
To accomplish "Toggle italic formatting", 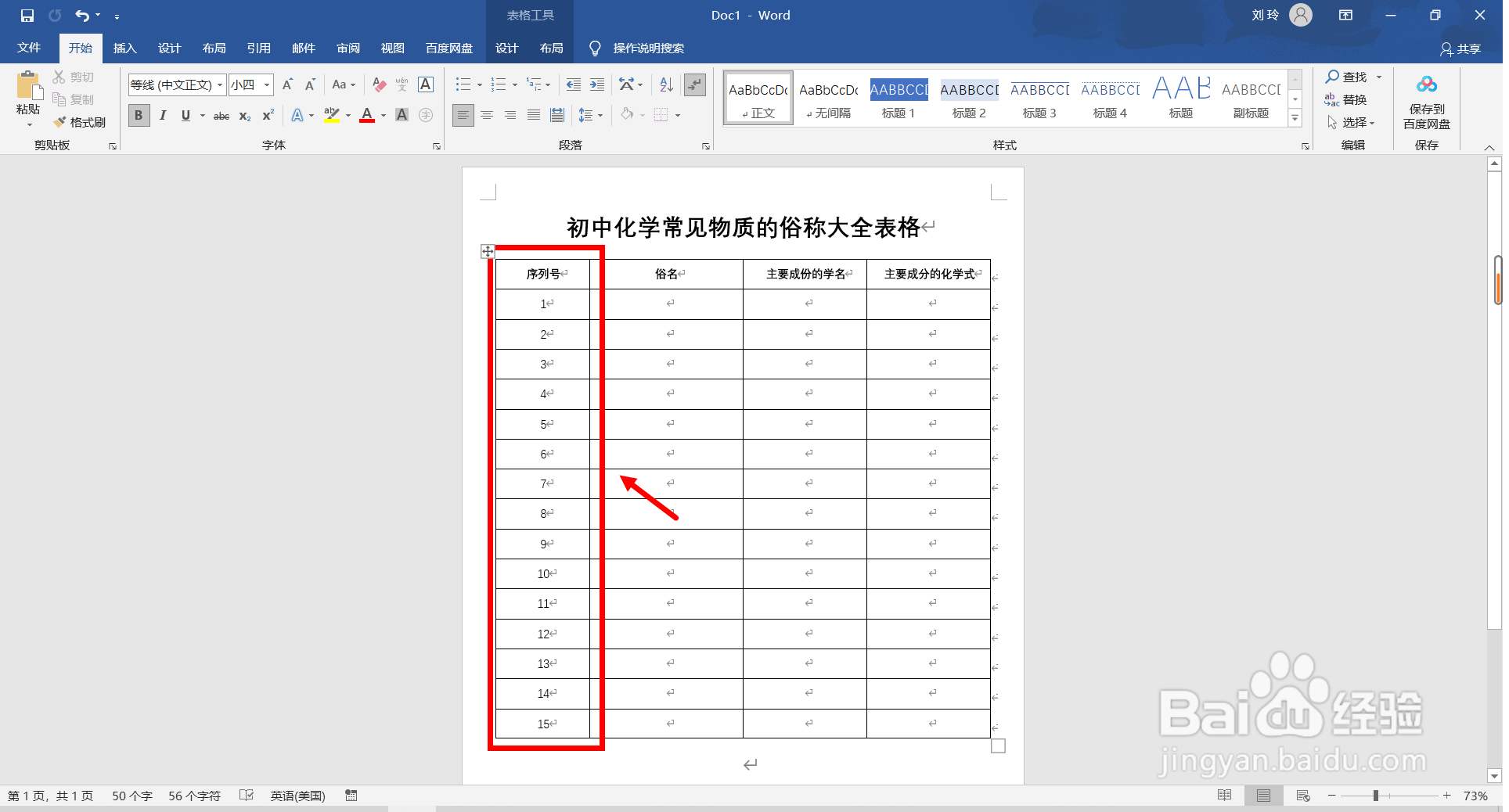I will (162, 115).
